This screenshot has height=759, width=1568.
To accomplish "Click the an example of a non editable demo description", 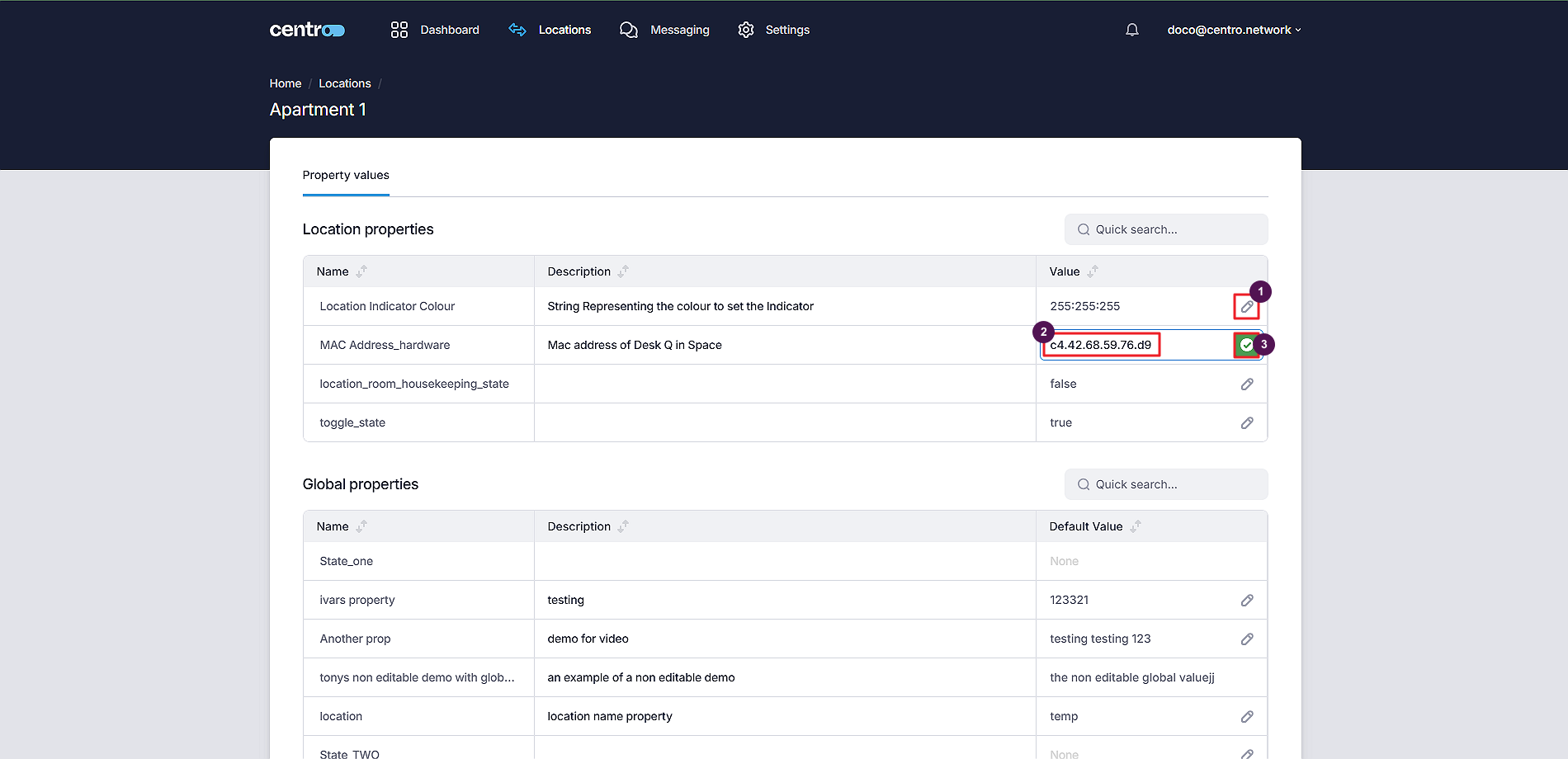I will [x=641, y=677].
